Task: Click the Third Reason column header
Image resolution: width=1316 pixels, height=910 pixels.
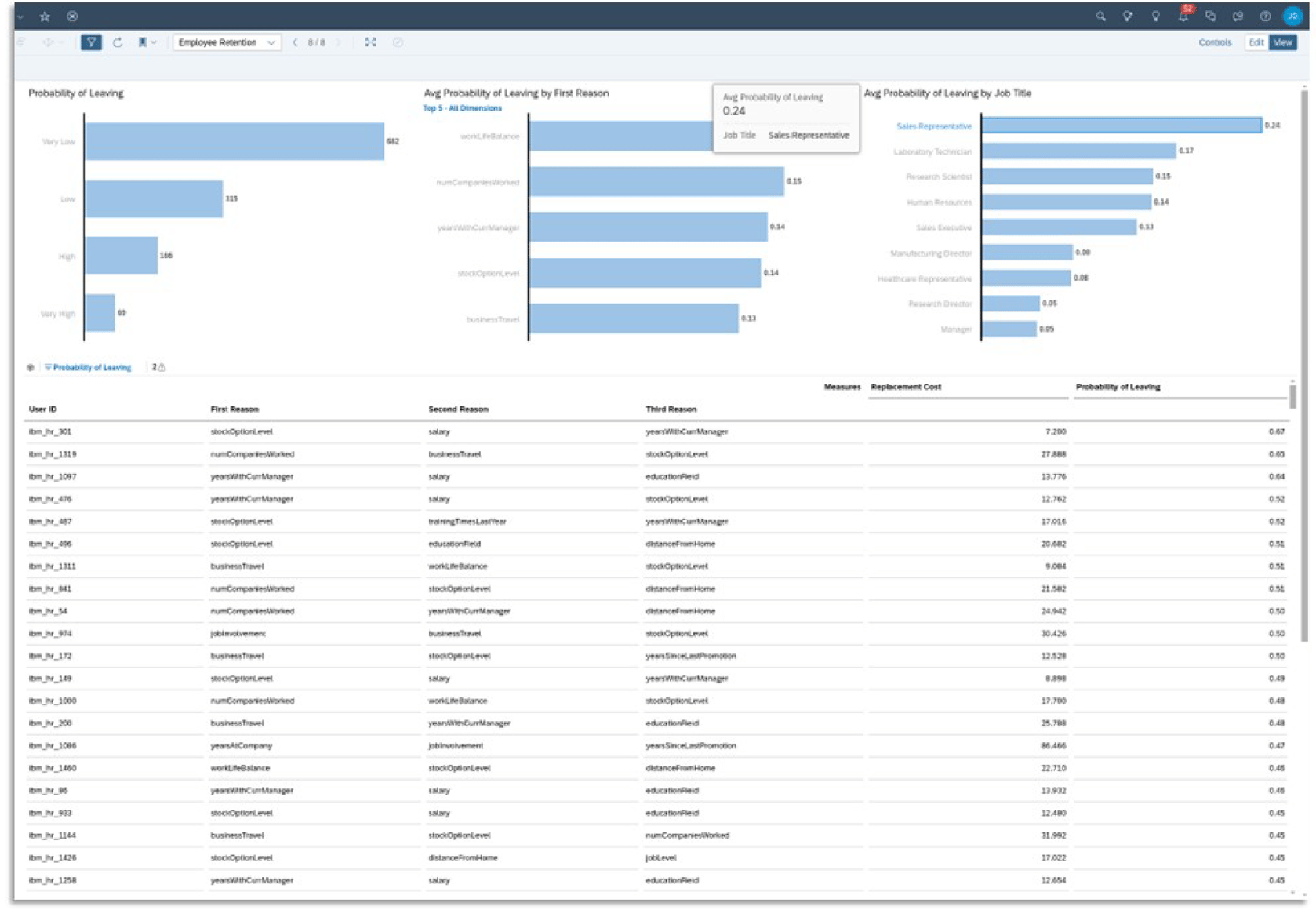Action: click(671, 409)
